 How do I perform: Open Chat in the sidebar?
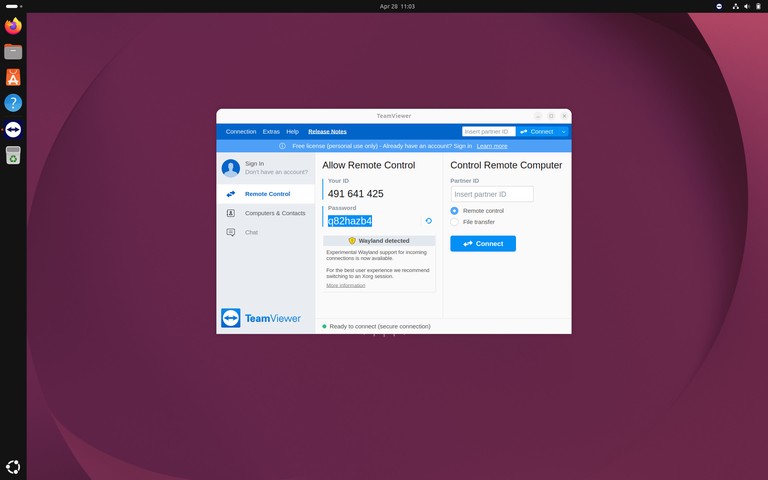click(265, 232)
